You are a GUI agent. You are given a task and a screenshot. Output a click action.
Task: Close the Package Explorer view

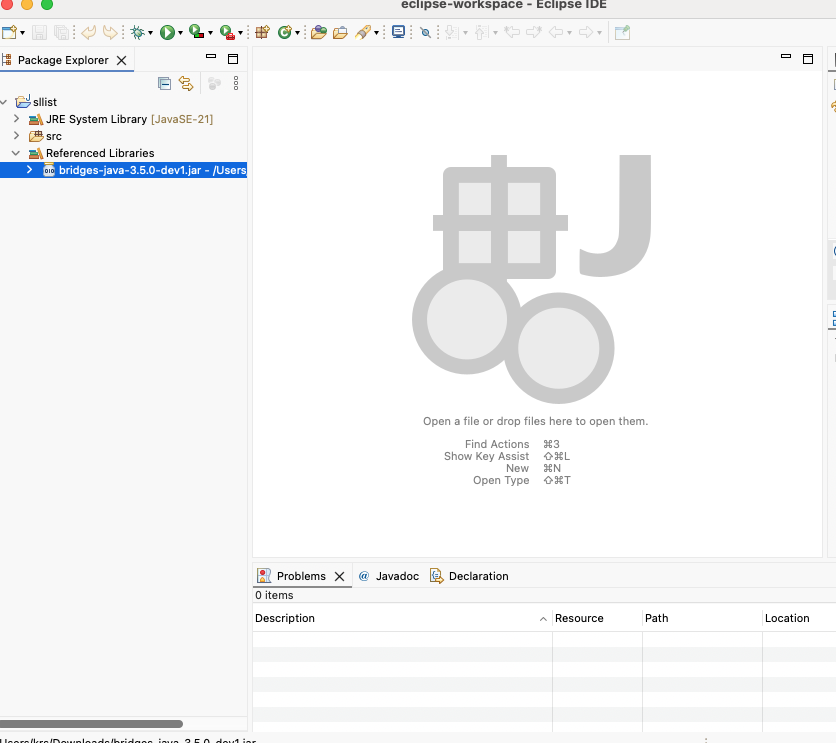(122, 60)
